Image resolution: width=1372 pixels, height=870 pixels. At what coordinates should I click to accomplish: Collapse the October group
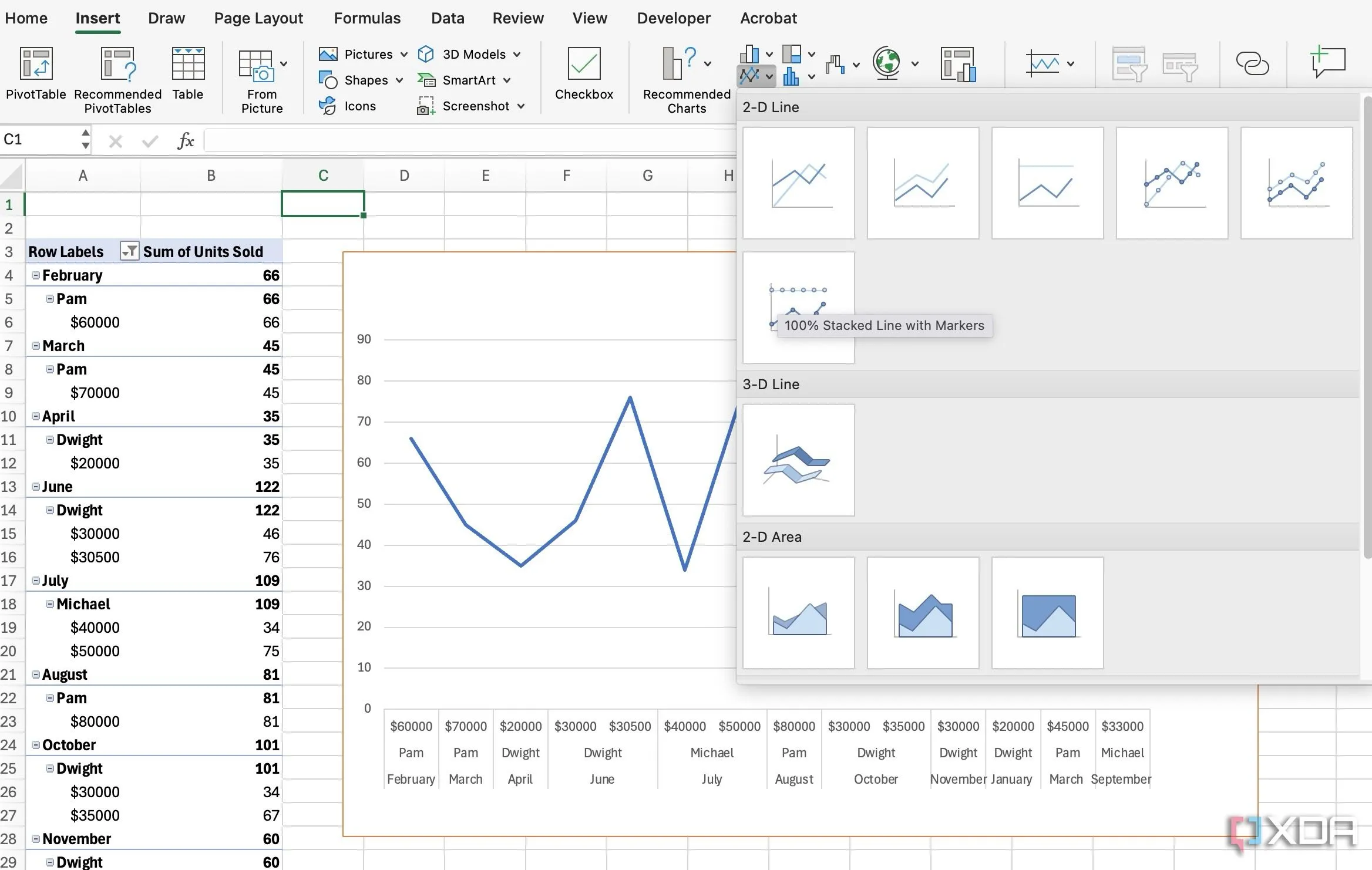point(36,745)
